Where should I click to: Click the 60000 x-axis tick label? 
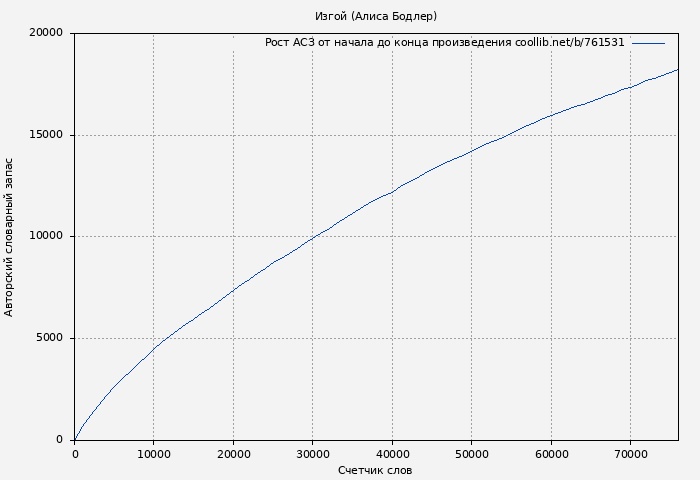click(x=551, y=453)
